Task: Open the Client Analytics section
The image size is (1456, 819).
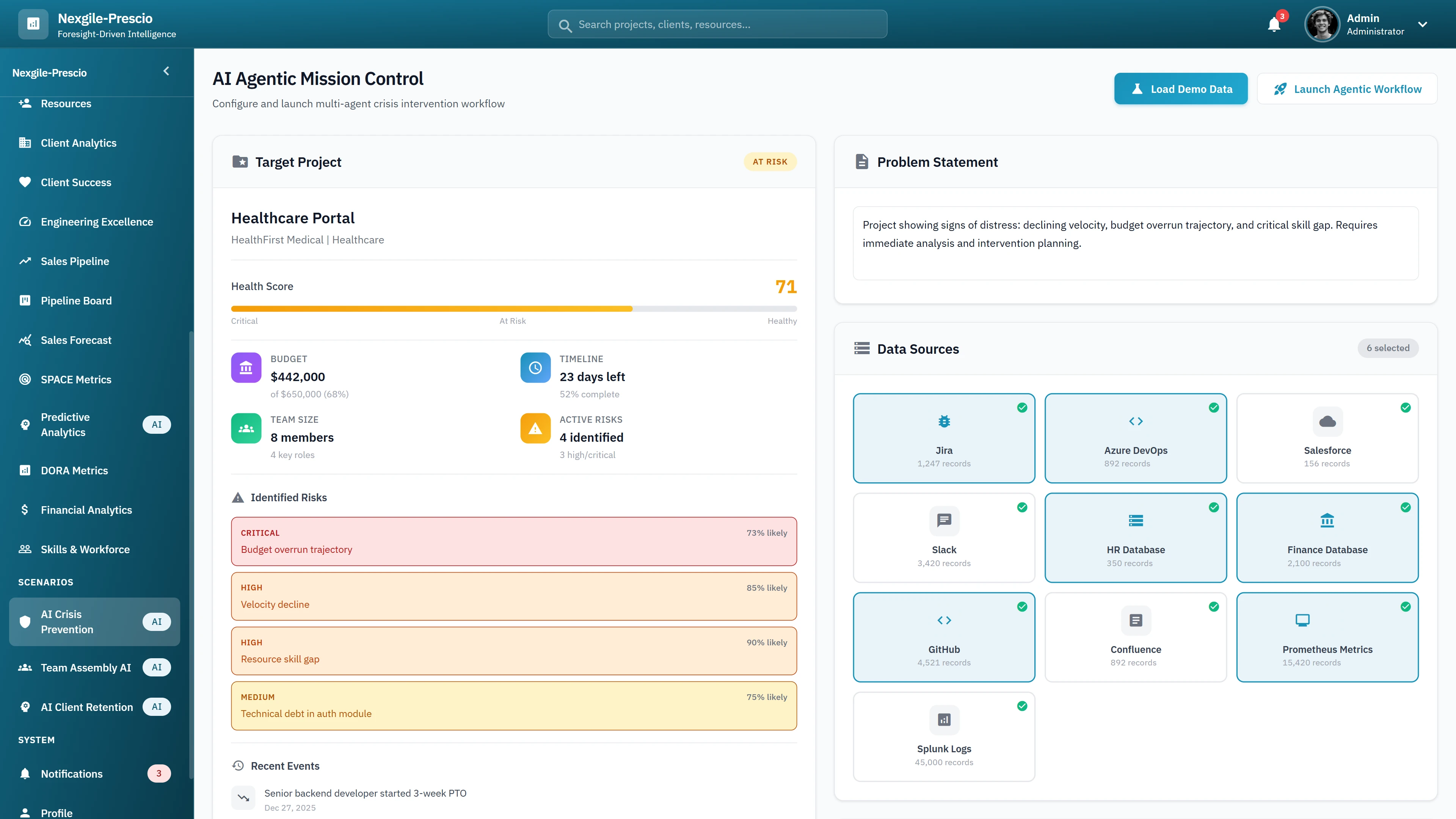Action: point(78,143)
